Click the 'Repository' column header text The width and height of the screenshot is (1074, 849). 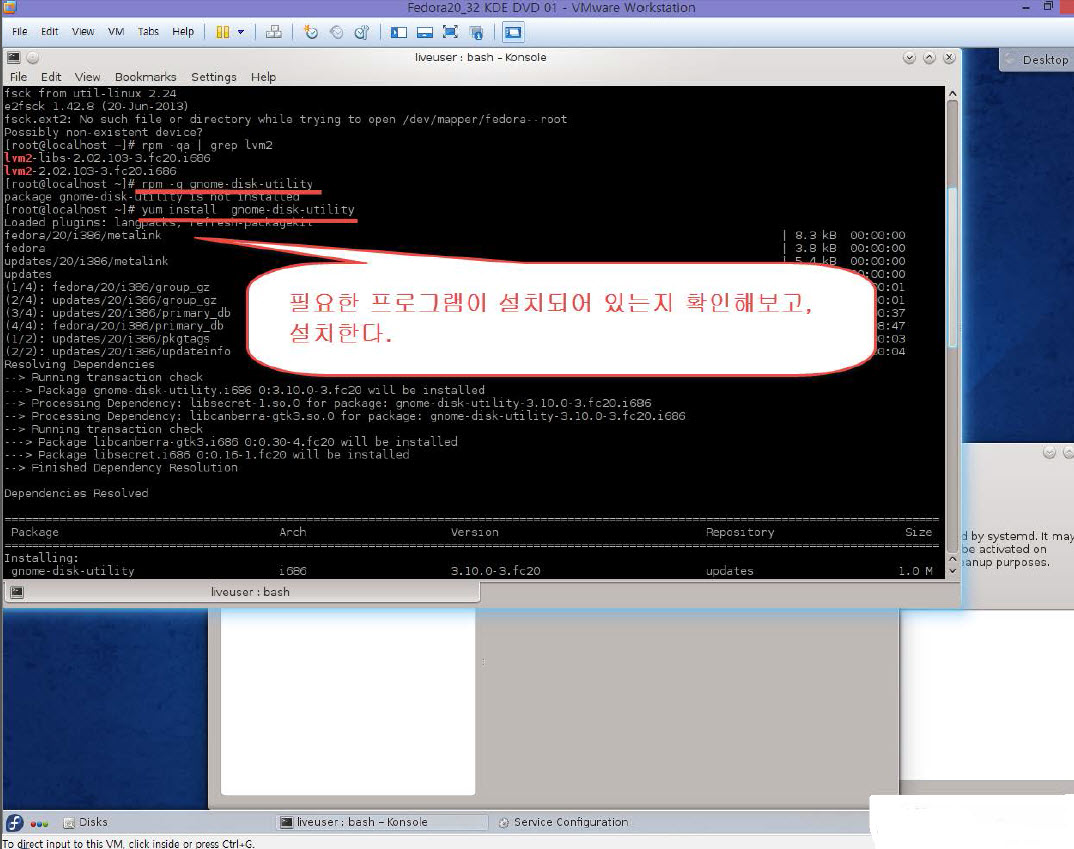coord(740,532)
